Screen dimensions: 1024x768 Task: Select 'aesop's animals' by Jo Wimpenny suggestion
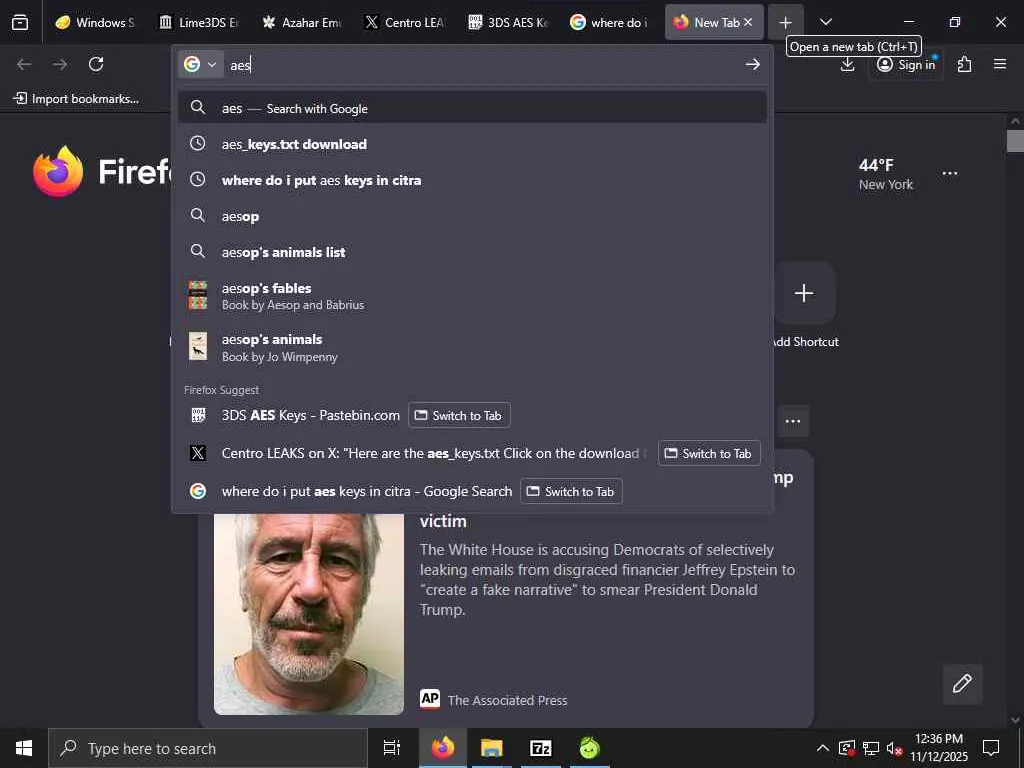pos(472,347)
